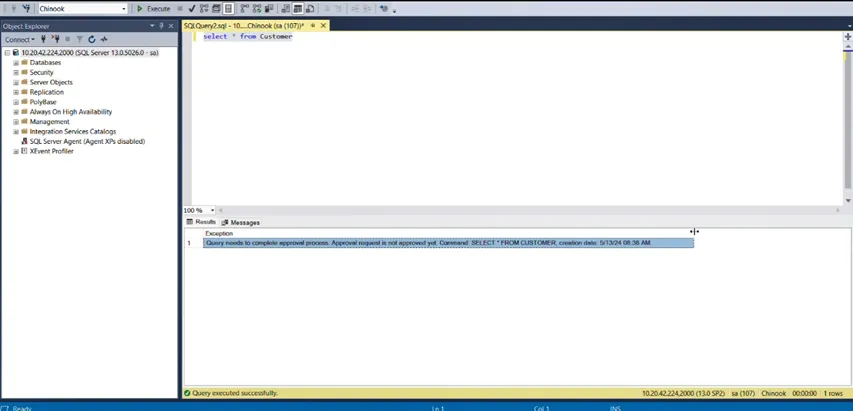Select Results to Grid mode
Viewport: 853px width, 411px height.
point(298,9)
